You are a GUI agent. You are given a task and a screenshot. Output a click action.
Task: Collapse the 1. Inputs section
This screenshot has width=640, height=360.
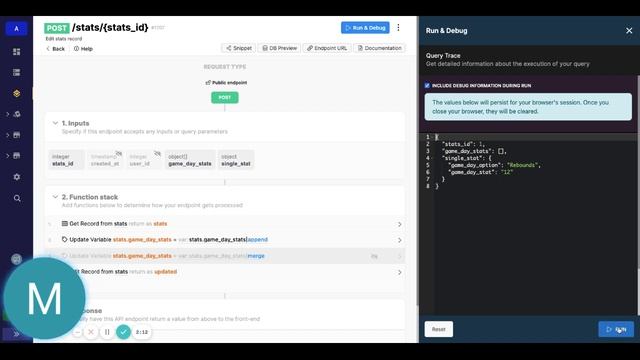(x=55, y=123)
